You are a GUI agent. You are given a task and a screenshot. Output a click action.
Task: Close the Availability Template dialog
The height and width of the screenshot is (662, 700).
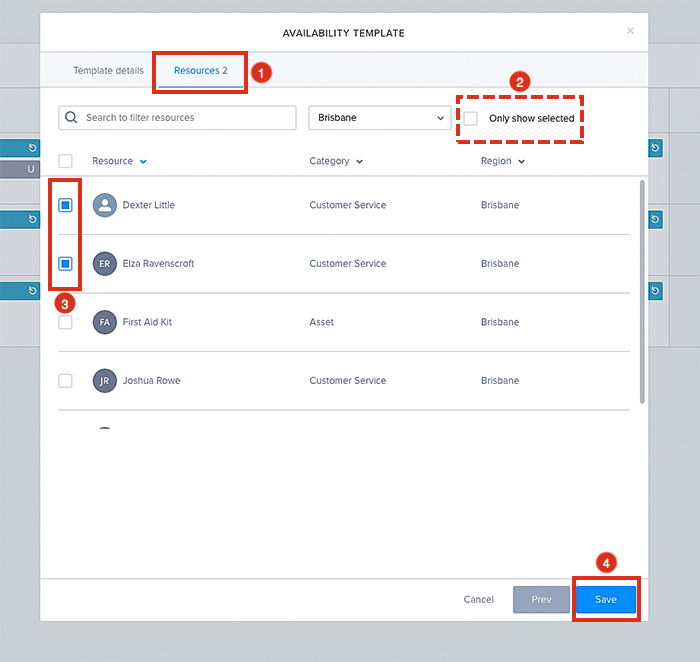click(x=630, y=30)
